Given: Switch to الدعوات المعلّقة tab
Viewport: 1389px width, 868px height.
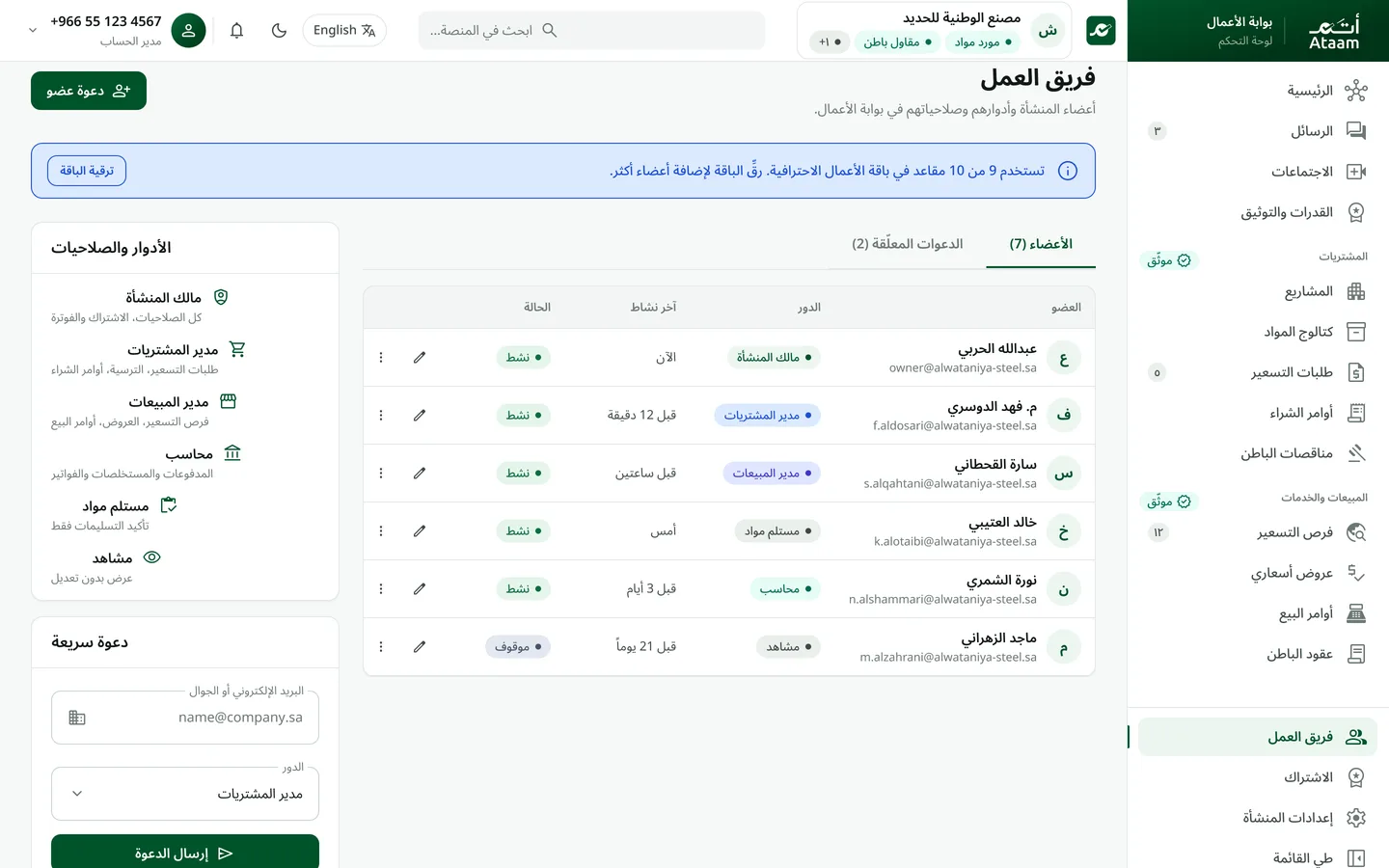Looking at the screenshot, I should pos(907,244).
